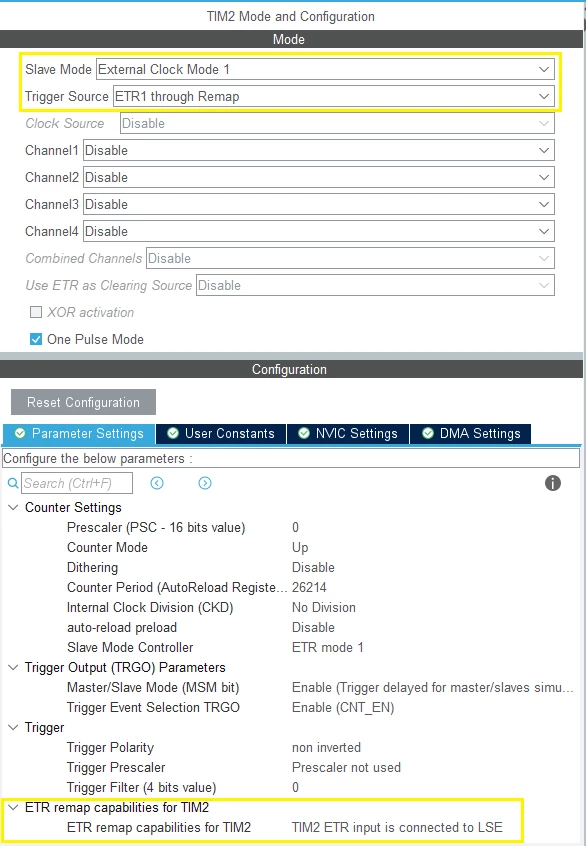This screenshot has width=586, height=846.
Task: Toggle the XOR activation checkbox
Action: 36,312
